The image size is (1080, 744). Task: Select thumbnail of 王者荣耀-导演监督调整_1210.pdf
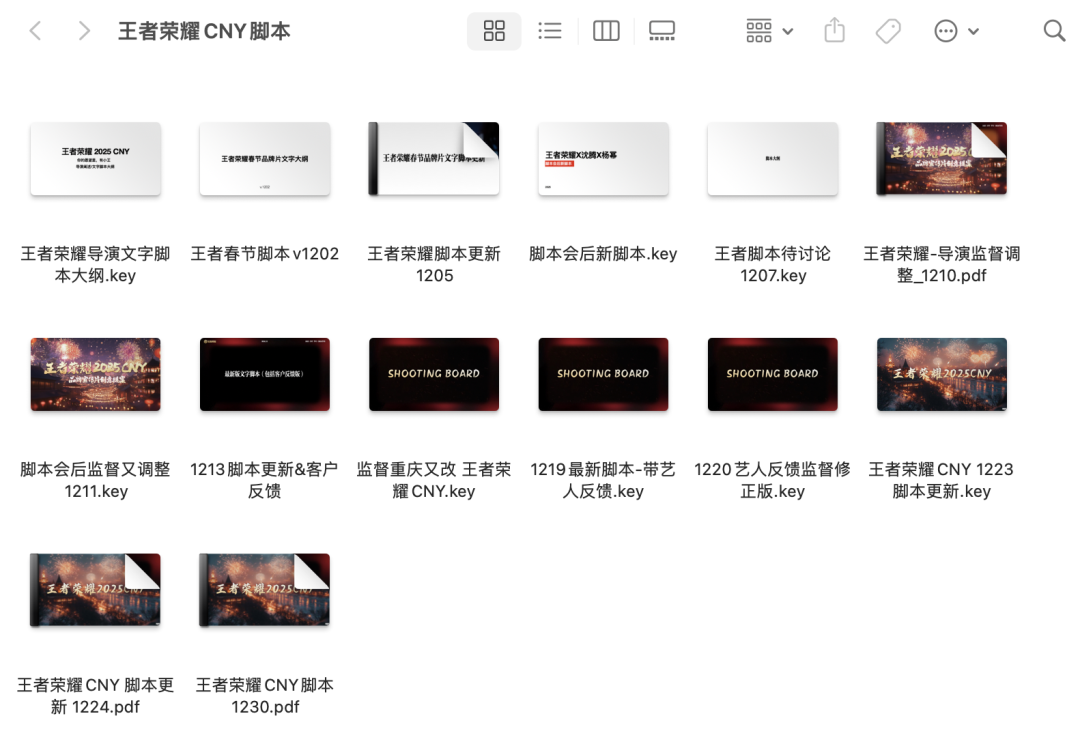click(x=942, y=159)
